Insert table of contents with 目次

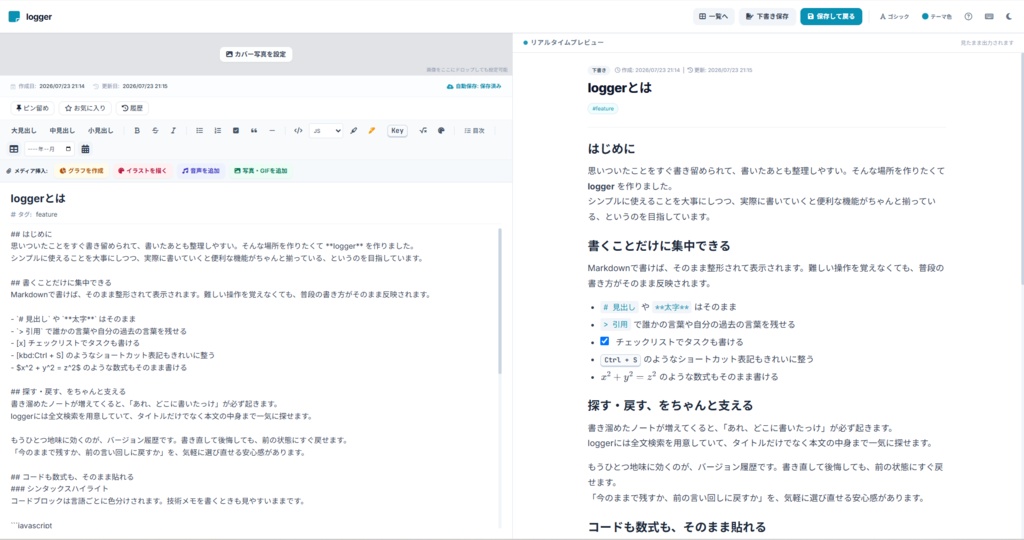click(x=475, y=131)
